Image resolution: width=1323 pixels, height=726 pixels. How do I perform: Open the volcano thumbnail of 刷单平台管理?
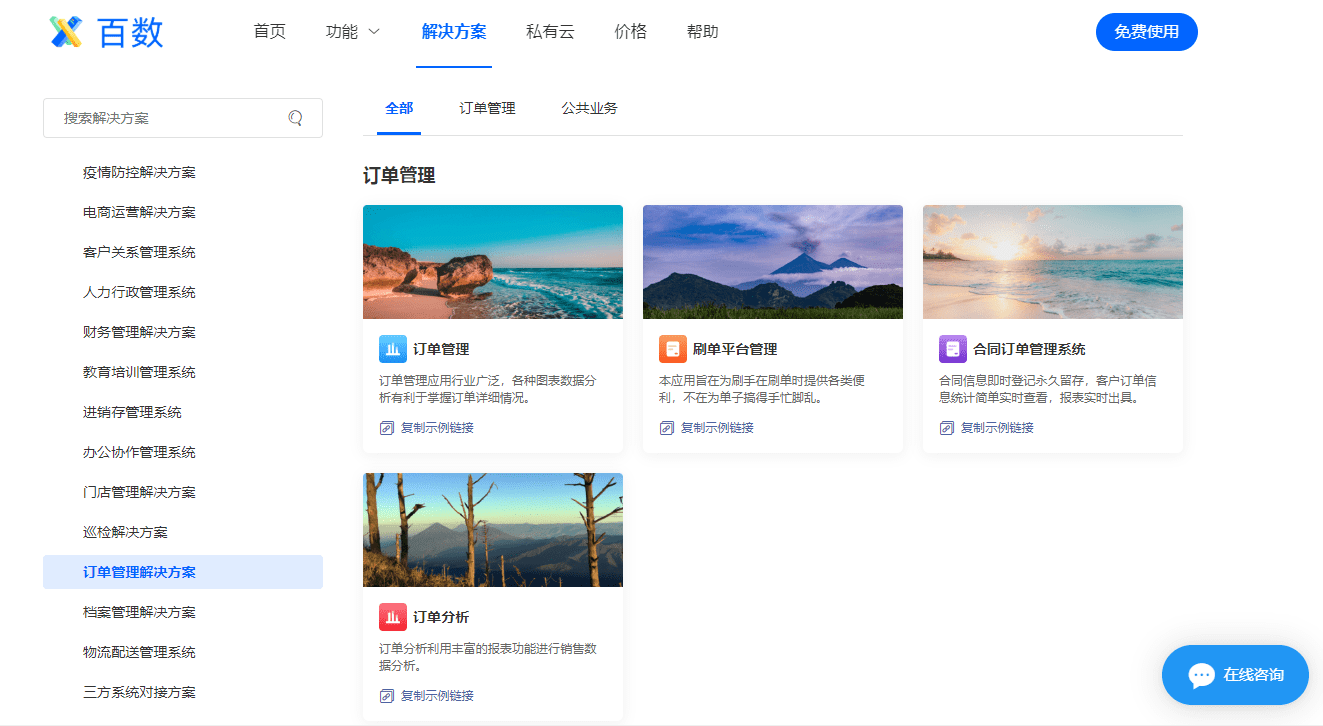pyautogui.click(x=773, y=262)
